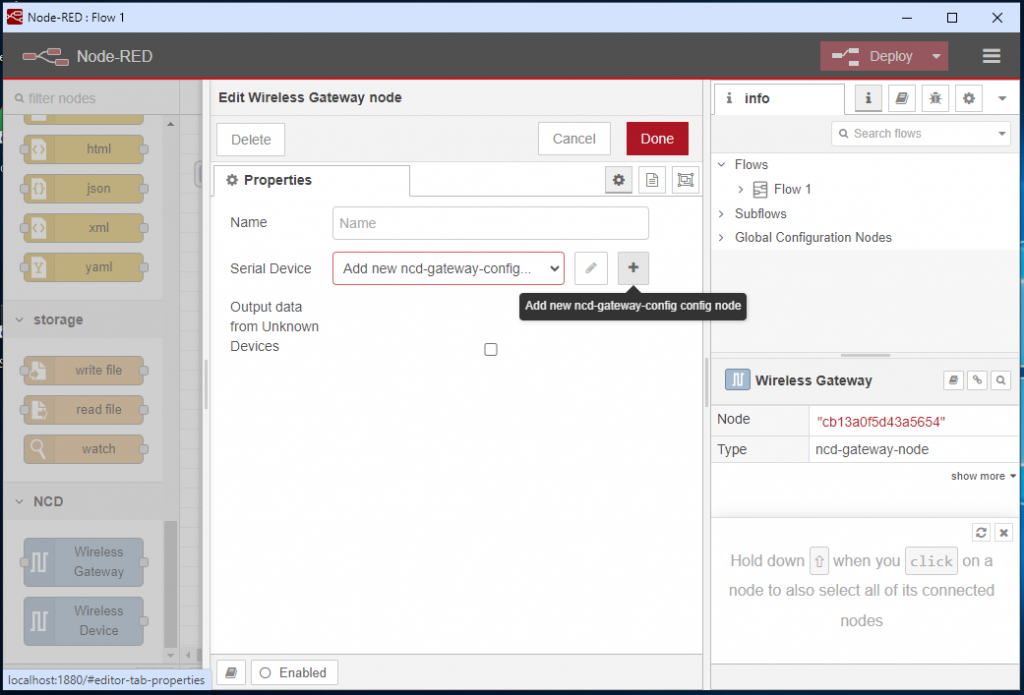
Task: Expand the Subflows tree item
Action: click(722, 214)
